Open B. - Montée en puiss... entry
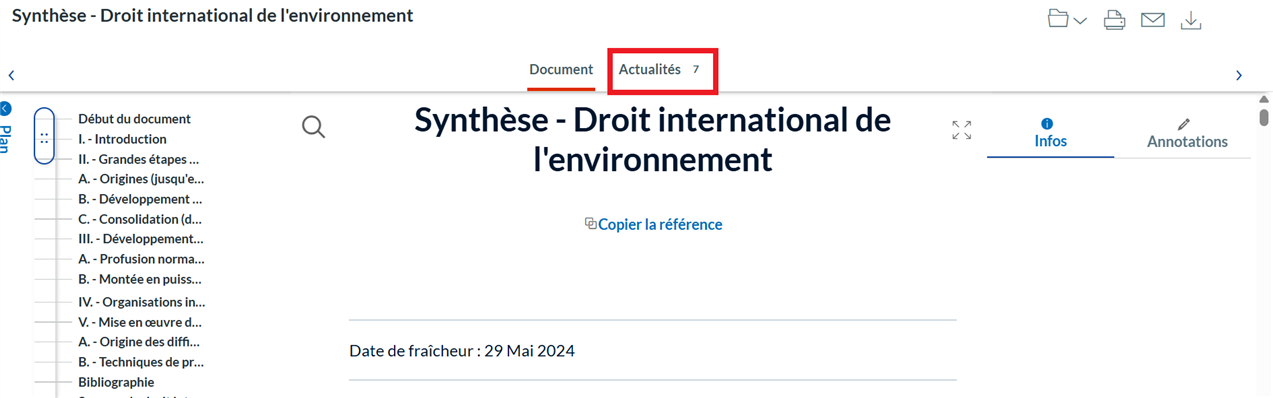Image resolution: width=1273 pixels, height=398 pixels. [x=140, y=280]
